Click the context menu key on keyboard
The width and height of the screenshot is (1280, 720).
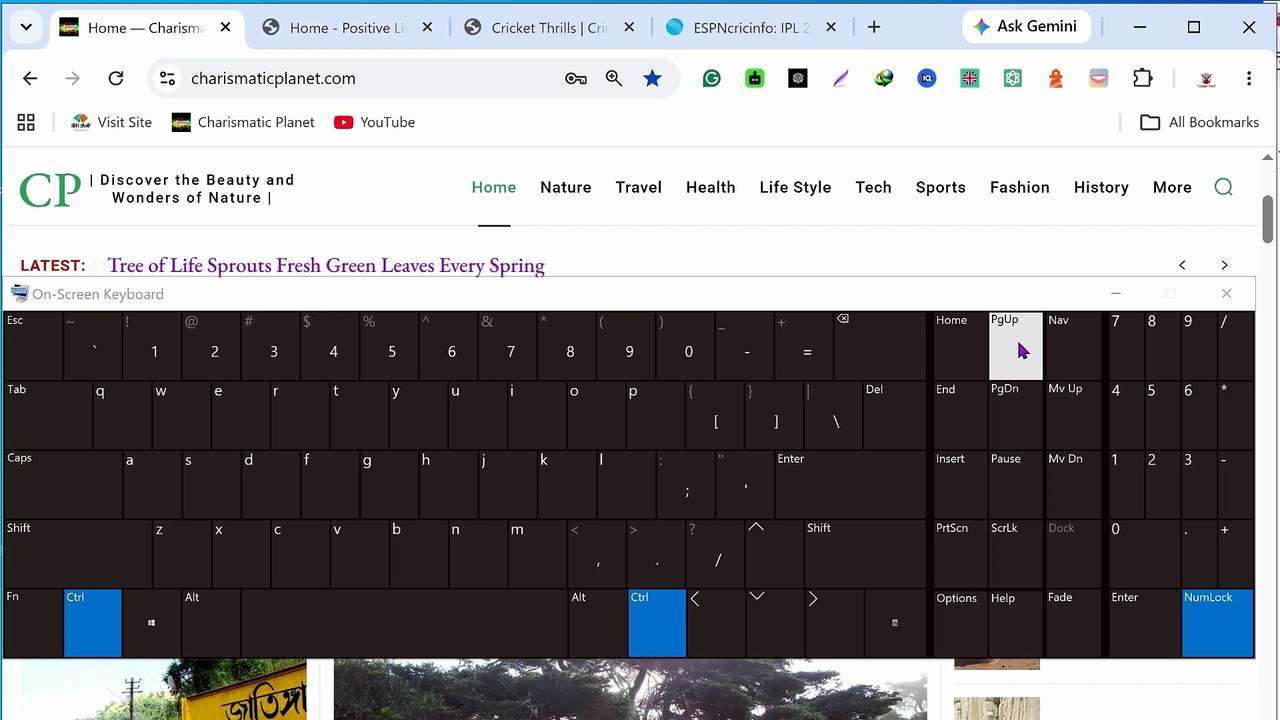(x=895, y=623)
